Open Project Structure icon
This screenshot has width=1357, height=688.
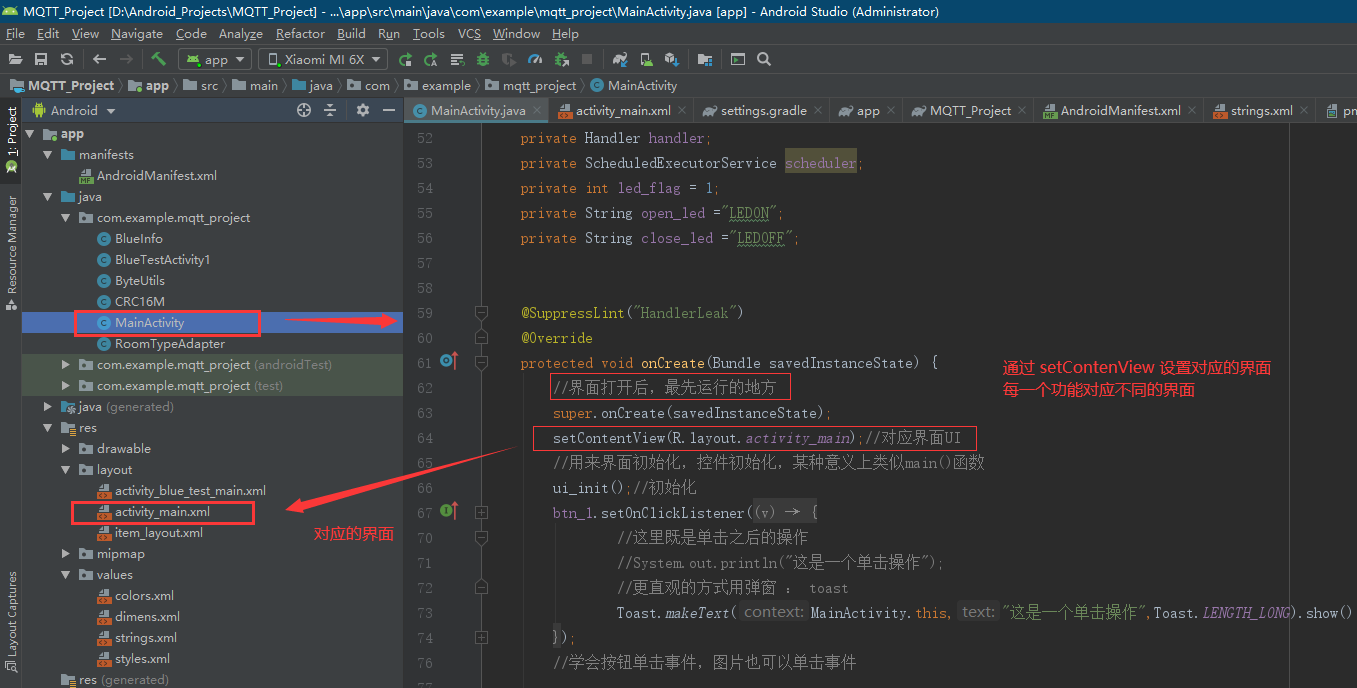tap(705, 59)
